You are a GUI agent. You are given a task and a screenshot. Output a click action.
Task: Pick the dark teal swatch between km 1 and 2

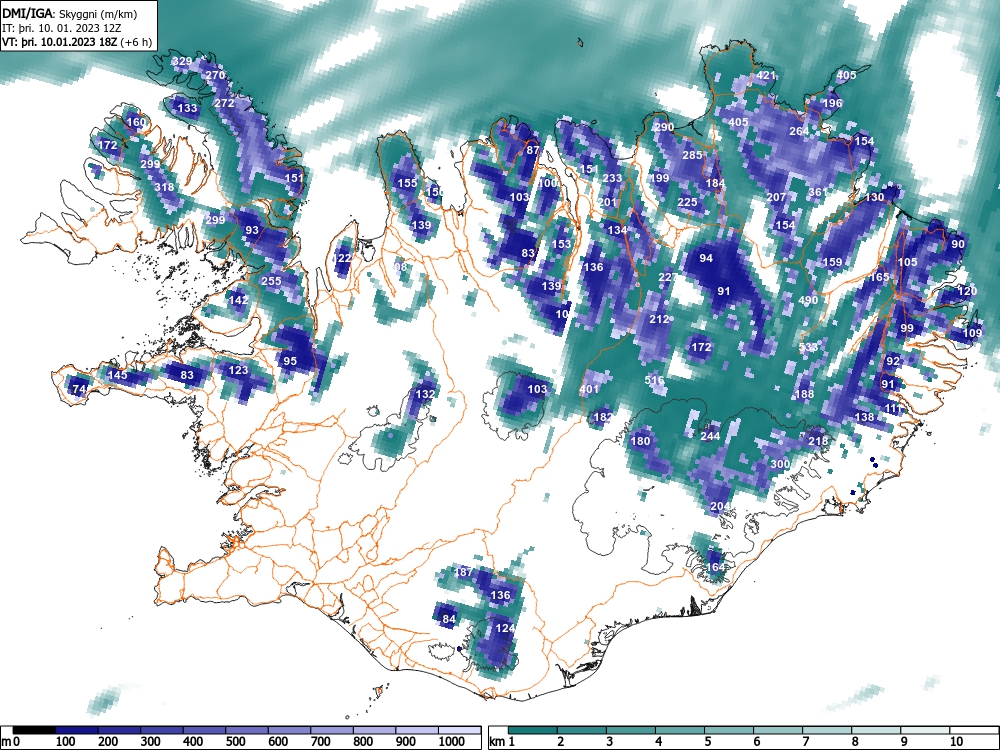[534, 730]
